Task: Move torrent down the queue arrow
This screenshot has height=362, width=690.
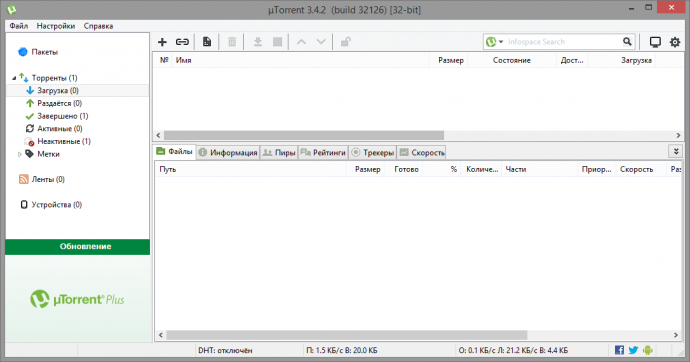Action: [321, 42]
